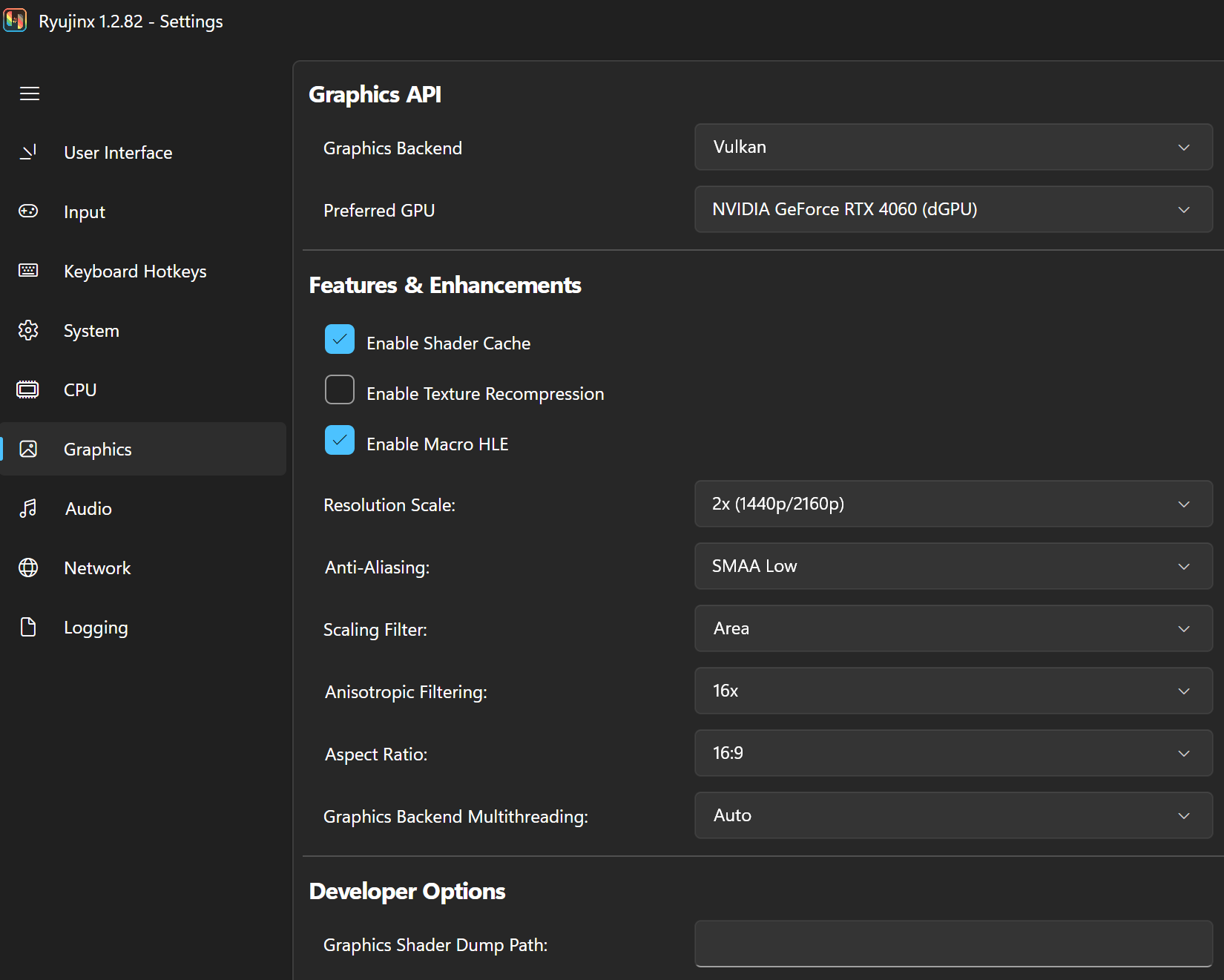Click the CPU chip icon
The width and height of the screenshot is (1224, 980).
(28, 389)
